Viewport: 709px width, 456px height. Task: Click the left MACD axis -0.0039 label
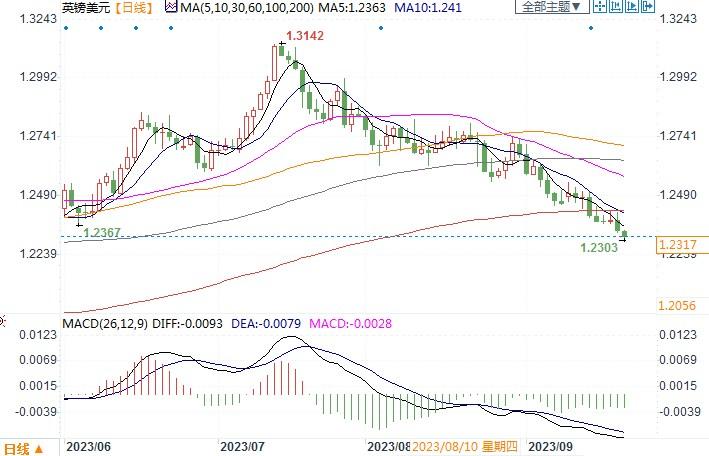(x=37, y=411)
